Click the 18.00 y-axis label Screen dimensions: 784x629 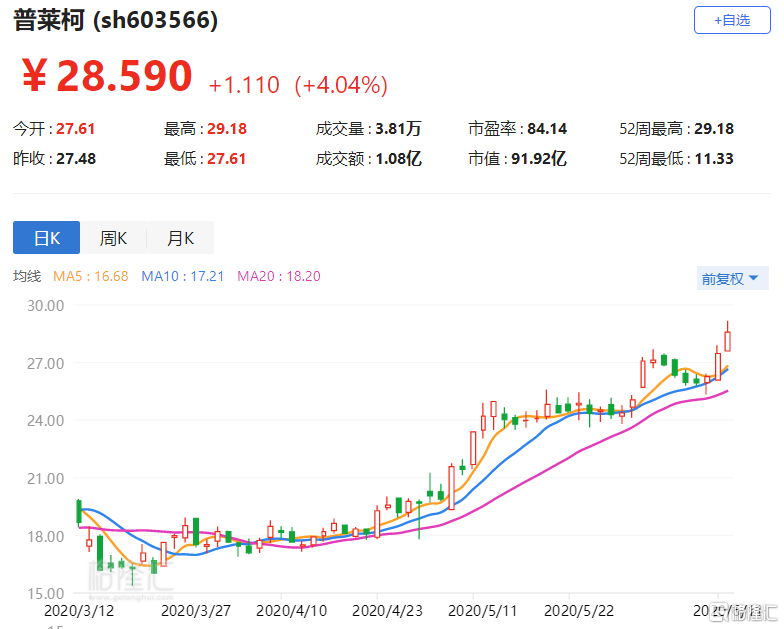pos(46,536)
